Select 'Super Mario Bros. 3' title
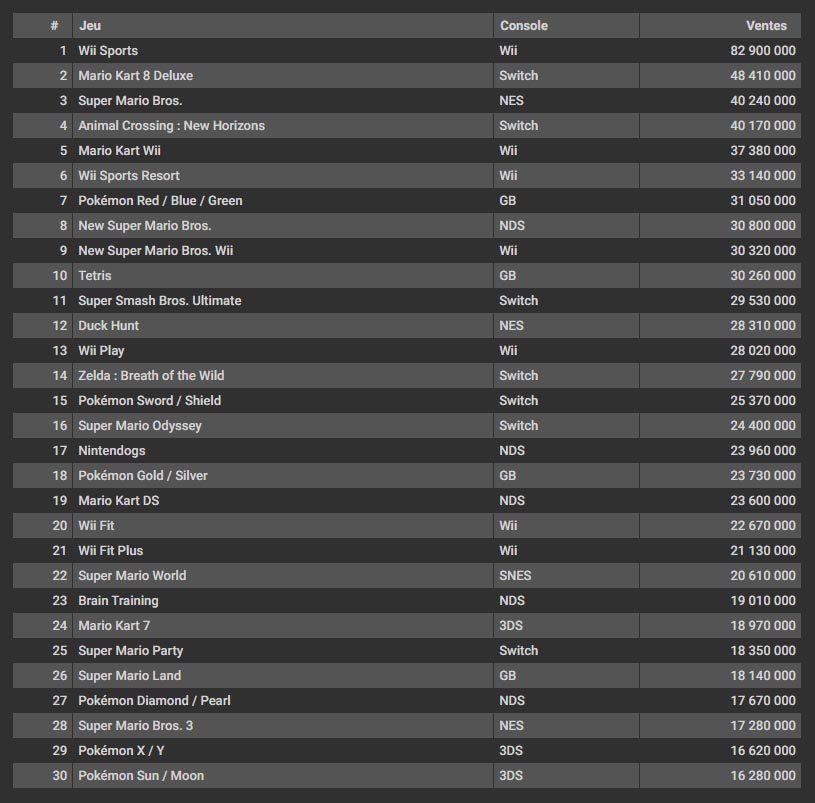This screenshot has width=815, height=803. [x=136, y=726]
